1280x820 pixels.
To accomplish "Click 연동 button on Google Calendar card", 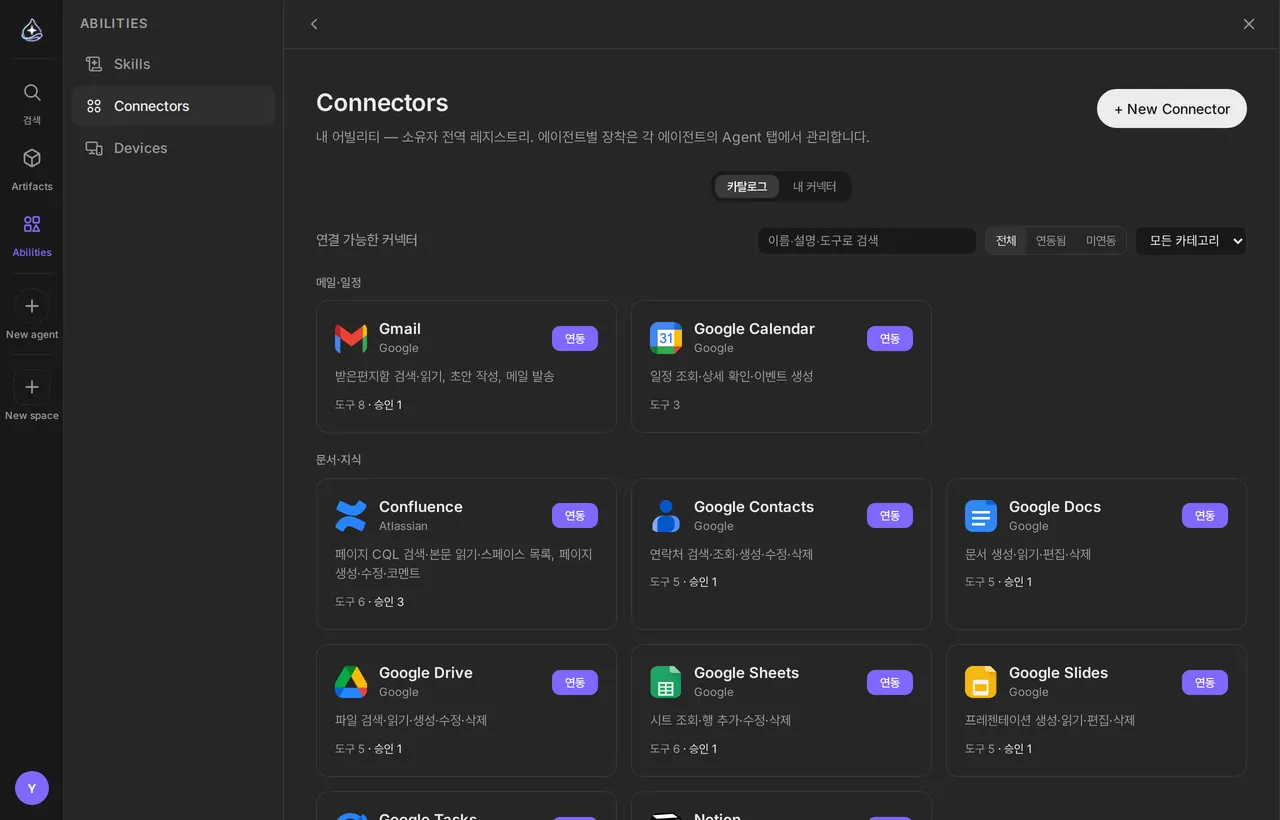I will 890,338.
